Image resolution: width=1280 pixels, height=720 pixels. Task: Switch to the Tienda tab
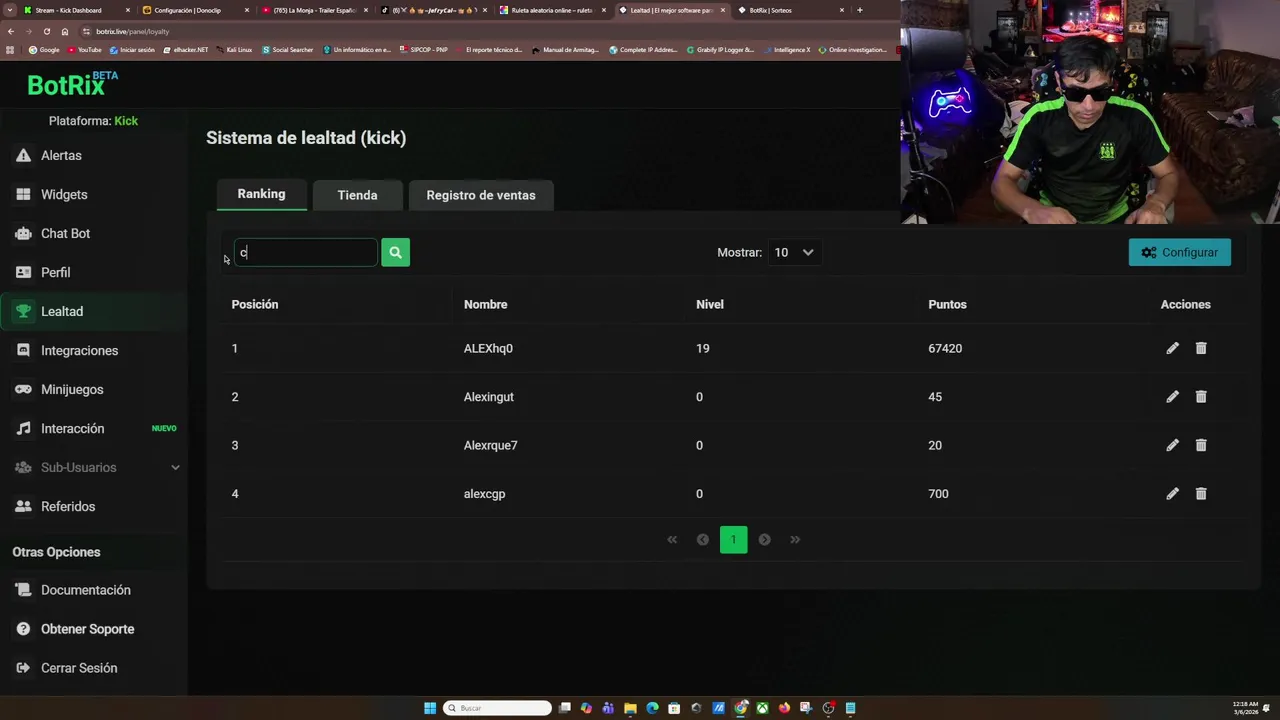[357, 195]
